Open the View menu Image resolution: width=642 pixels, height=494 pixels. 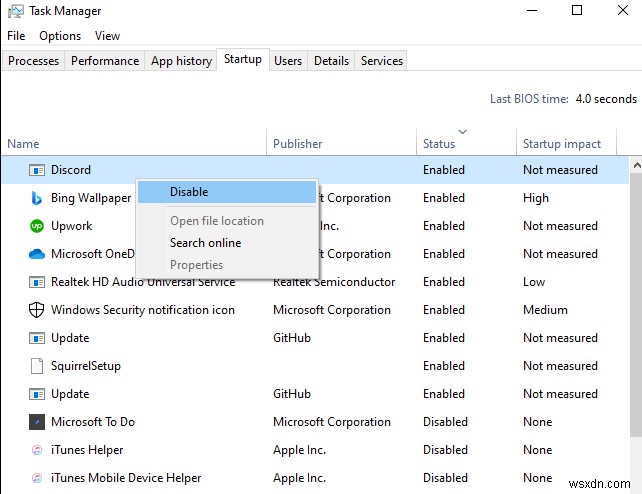point(107,36)
